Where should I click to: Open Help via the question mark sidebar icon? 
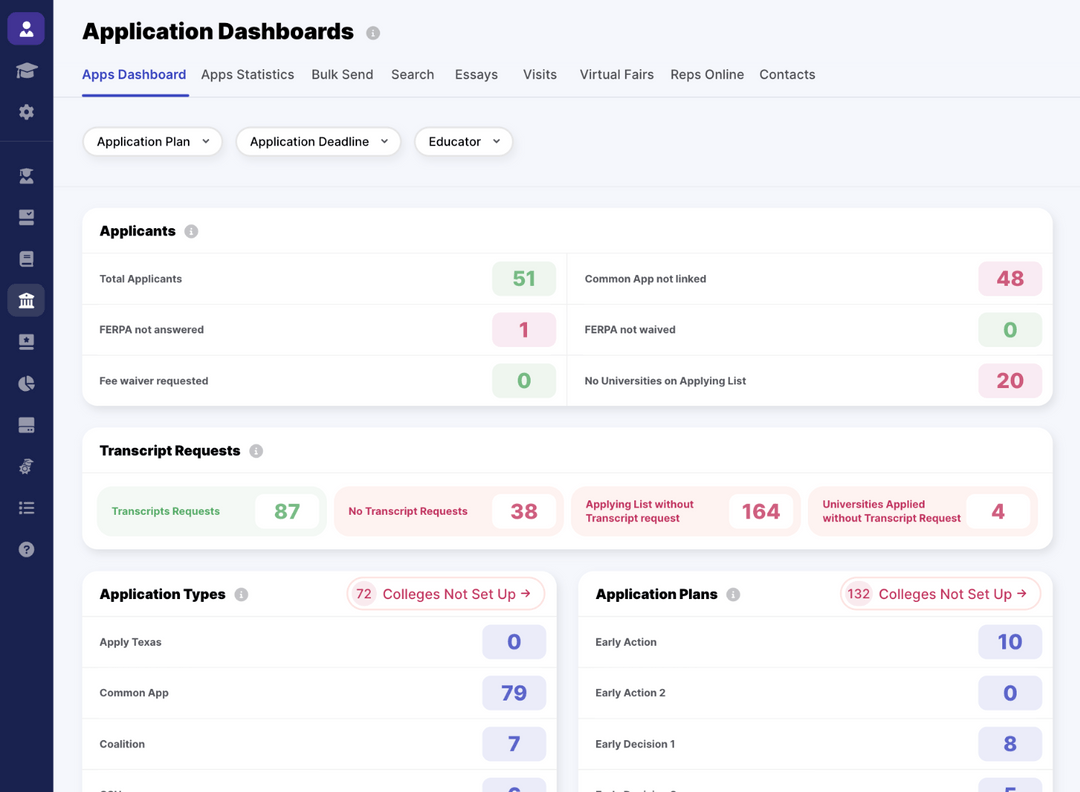coord(26,549)
